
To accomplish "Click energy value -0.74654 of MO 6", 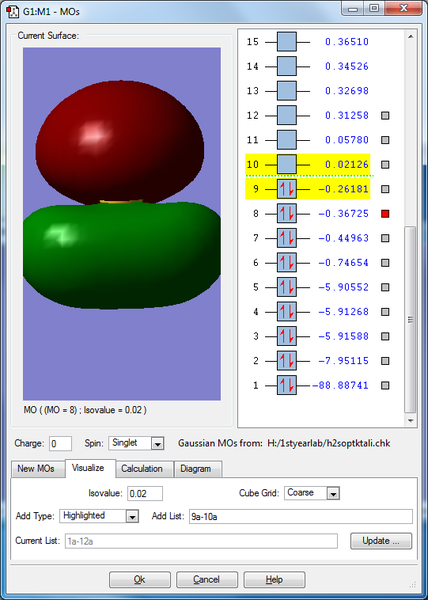I will tap(343, 262).
